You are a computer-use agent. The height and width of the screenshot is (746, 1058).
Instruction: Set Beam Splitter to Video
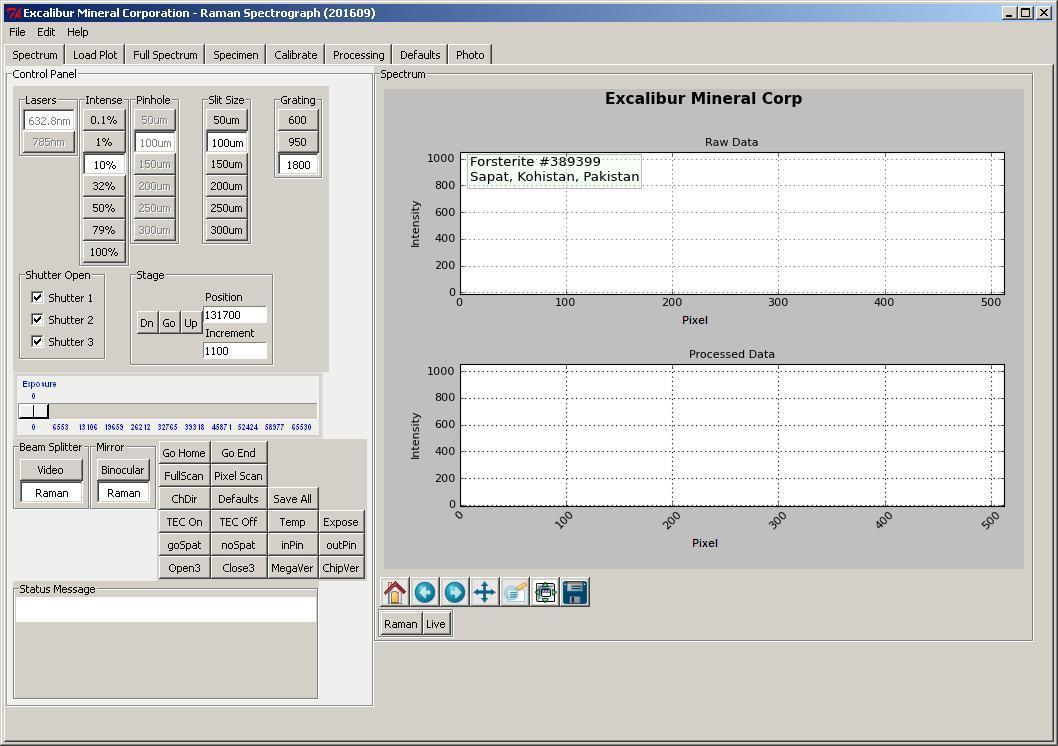pos(51,469)
